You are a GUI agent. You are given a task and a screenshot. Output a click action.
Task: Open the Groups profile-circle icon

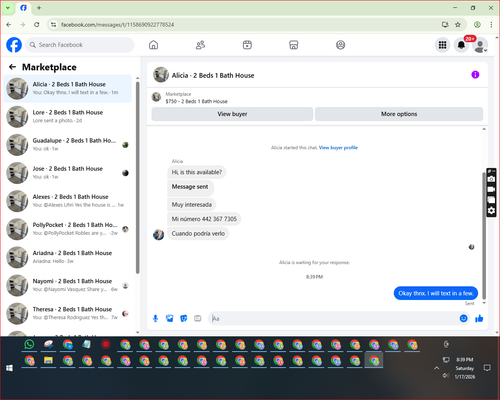pos(340,45)
